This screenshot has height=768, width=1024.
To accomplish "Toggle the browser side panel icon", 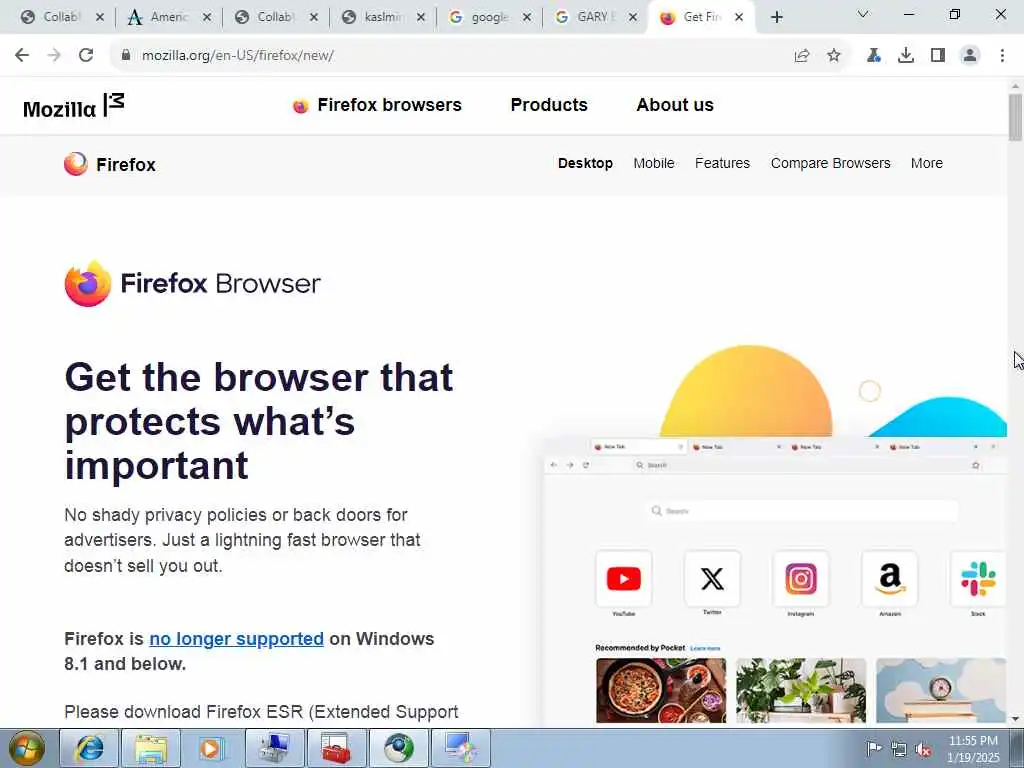I will point(938,56).
